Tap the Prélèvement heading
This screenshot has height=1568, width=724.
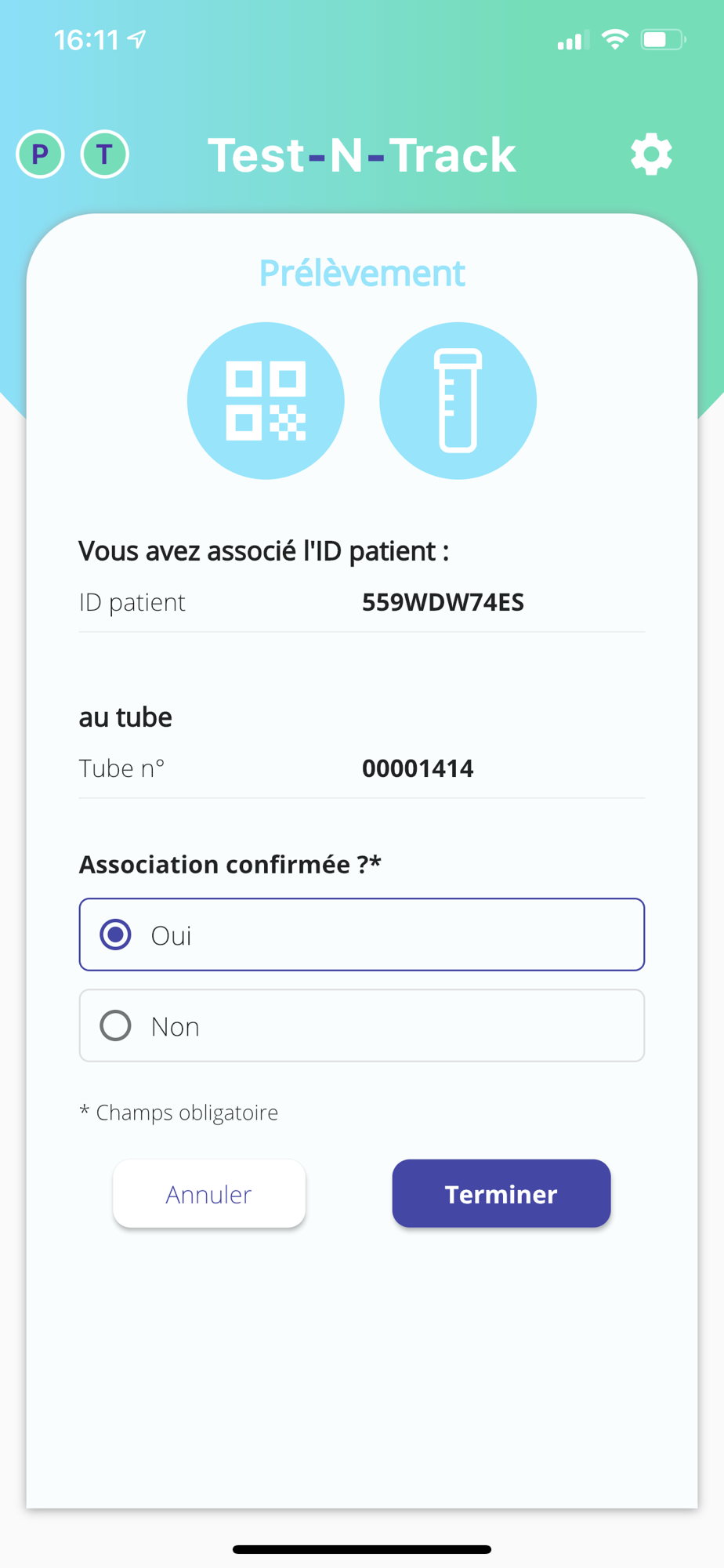click(x=361, y=273)
